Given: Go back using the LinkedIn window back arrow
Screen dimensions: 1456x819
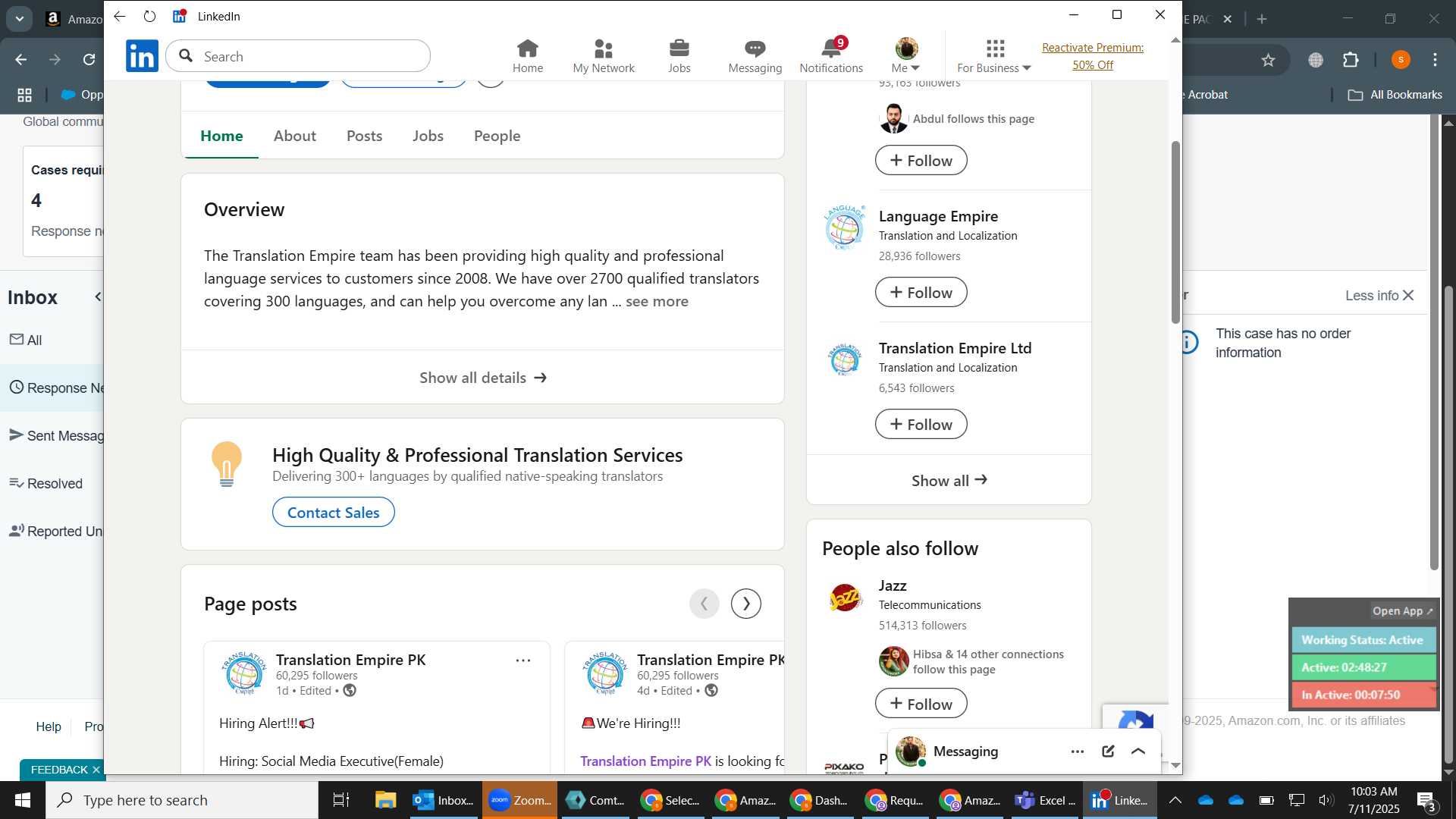Looking at the screenshot, I should [120, 16].
